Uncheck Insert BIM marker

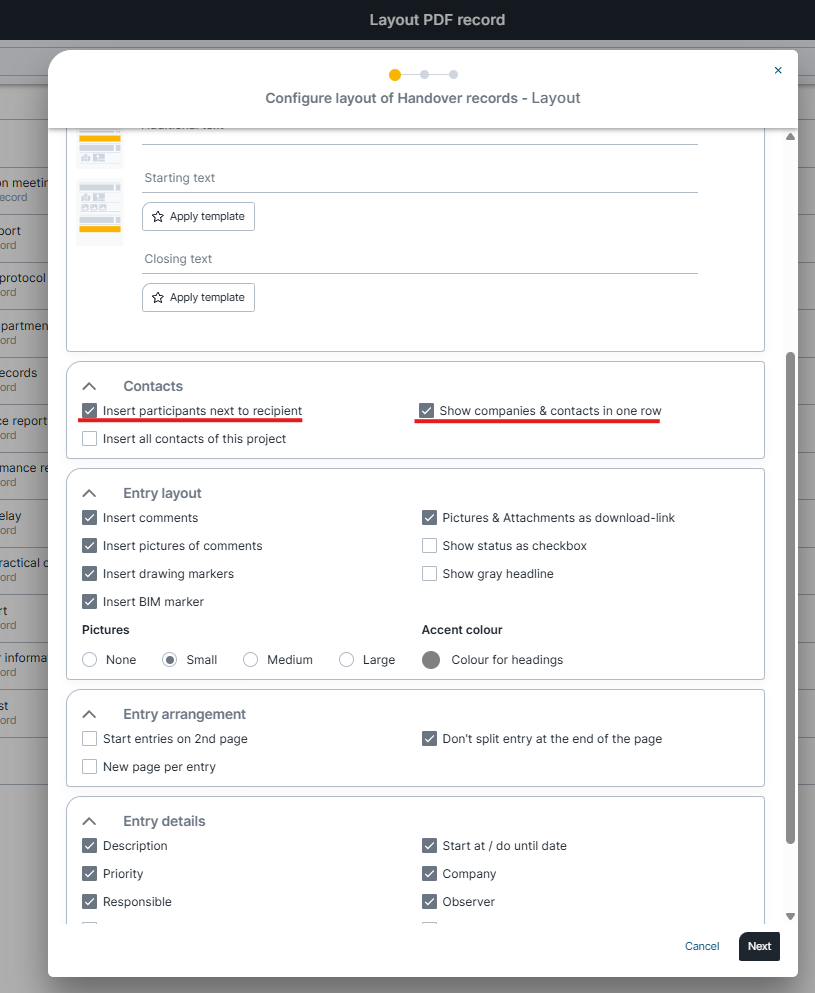click(90, 602)
